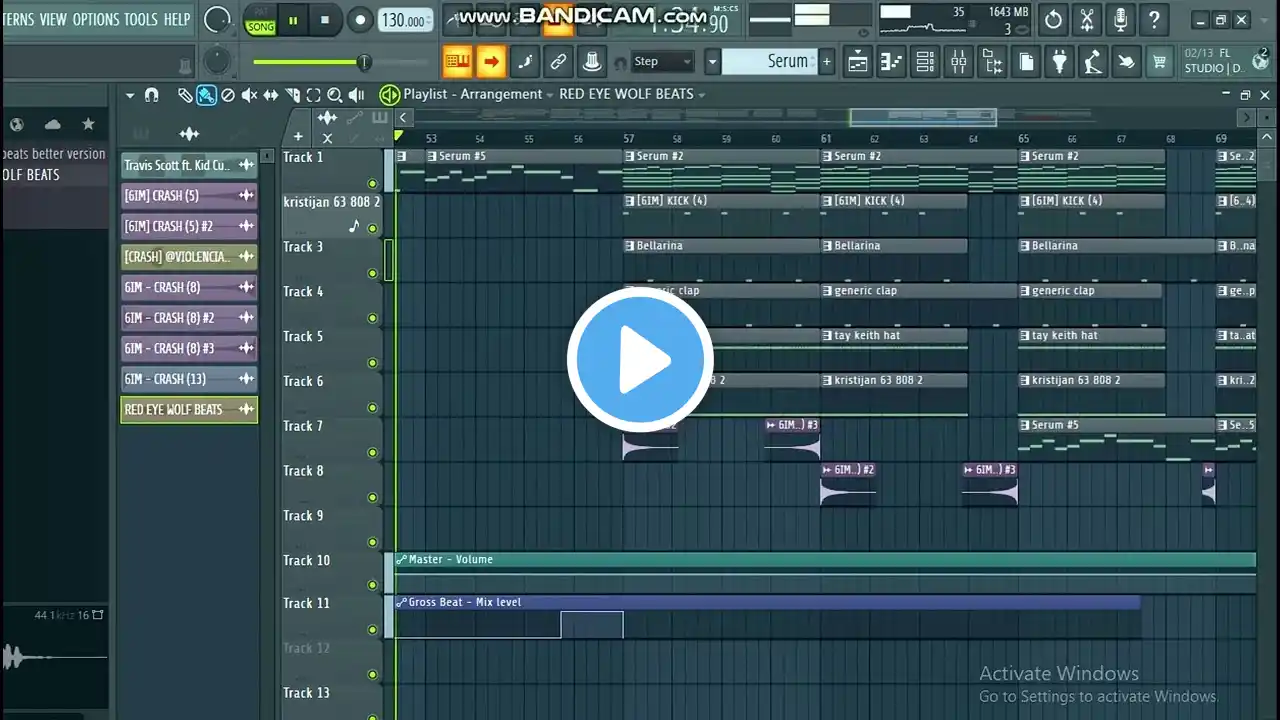
Task: Click the Serum pattern name field
Action: tap(770, 62)
